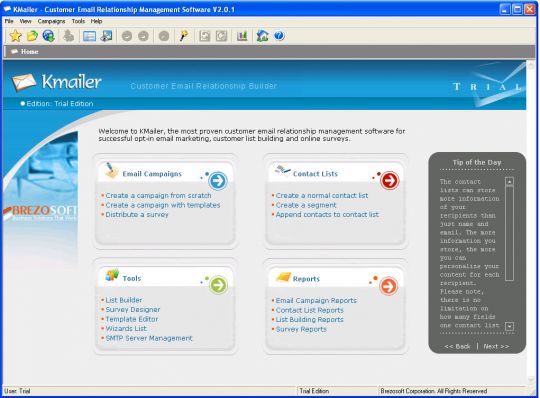Click the key icon in toolbar
The height and width of the screenshot is (398, 540).
pos(184,36)
